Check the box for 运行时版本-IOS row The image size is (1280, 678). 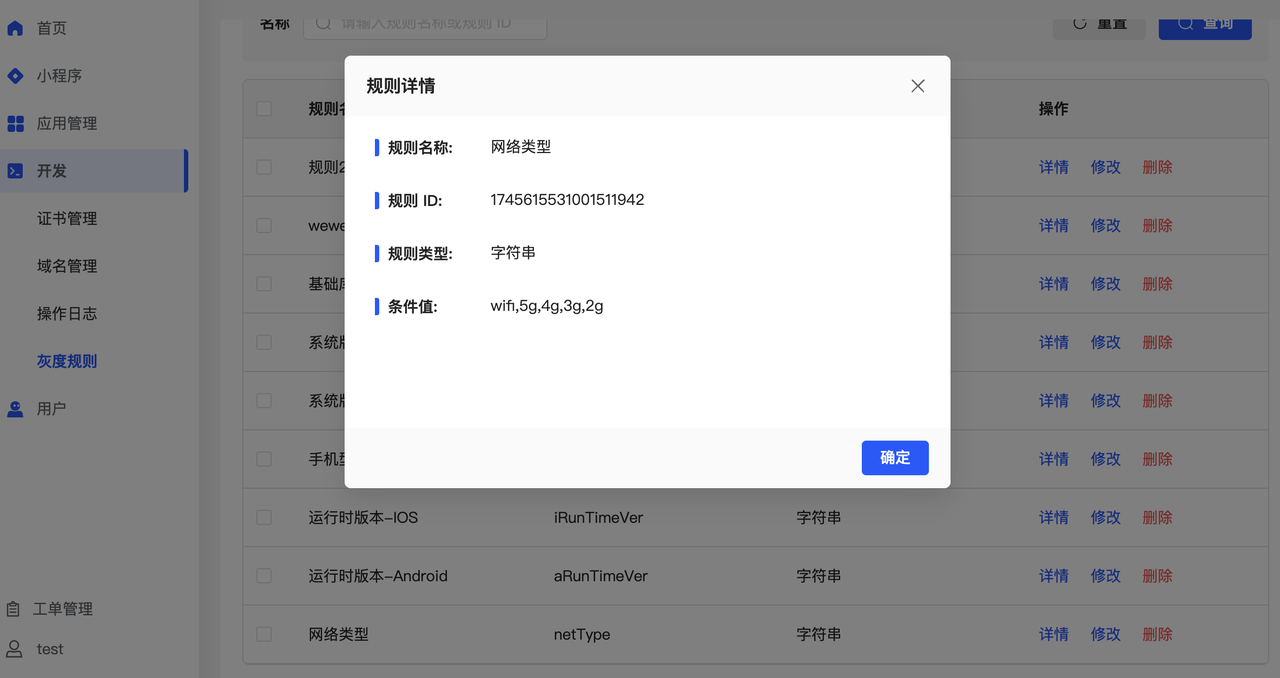[264, 518]
